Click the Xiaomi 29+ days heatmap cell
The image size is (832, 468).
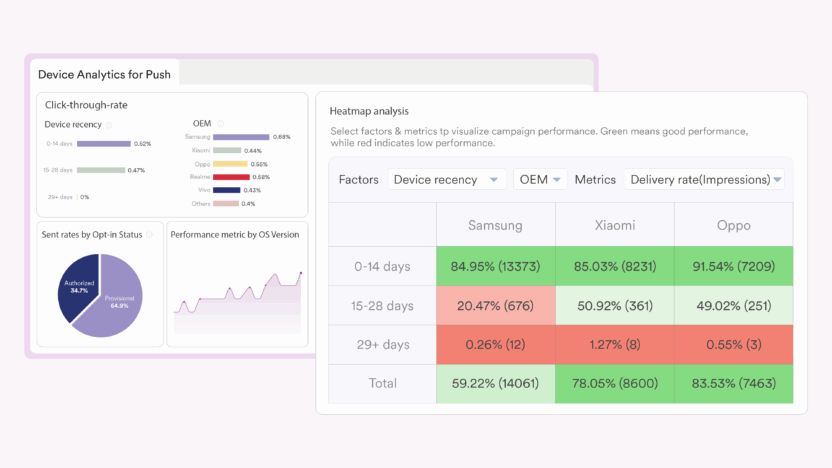(x=614, y=344)
